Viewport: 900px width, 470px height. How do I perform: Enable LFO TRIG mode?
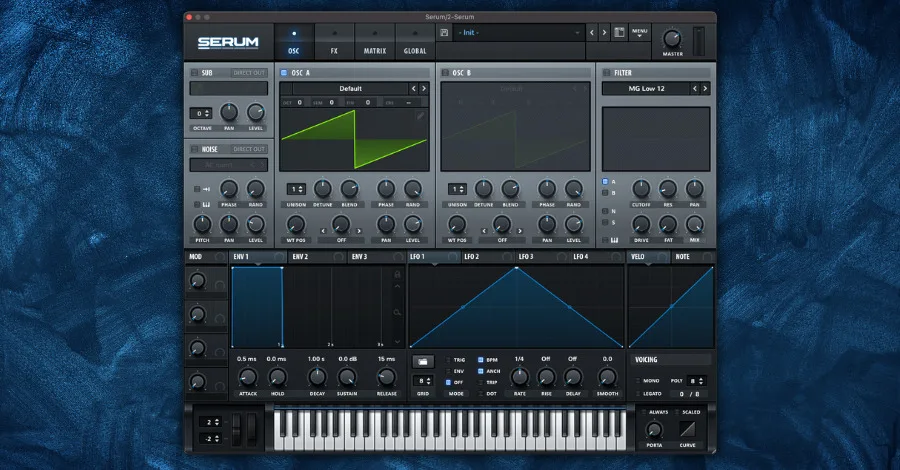pos(448,360)
